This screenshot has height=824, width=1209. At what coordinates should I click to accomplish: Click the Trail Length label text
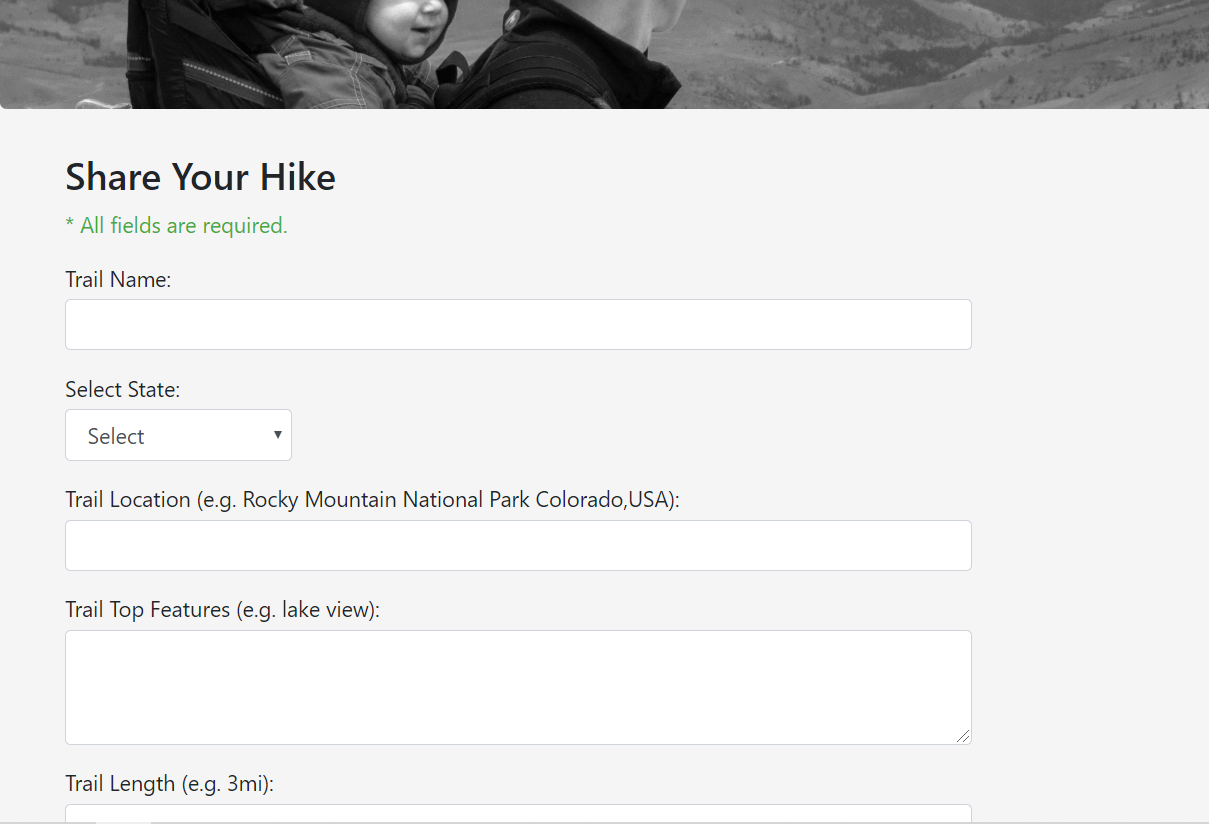point(169,784)
